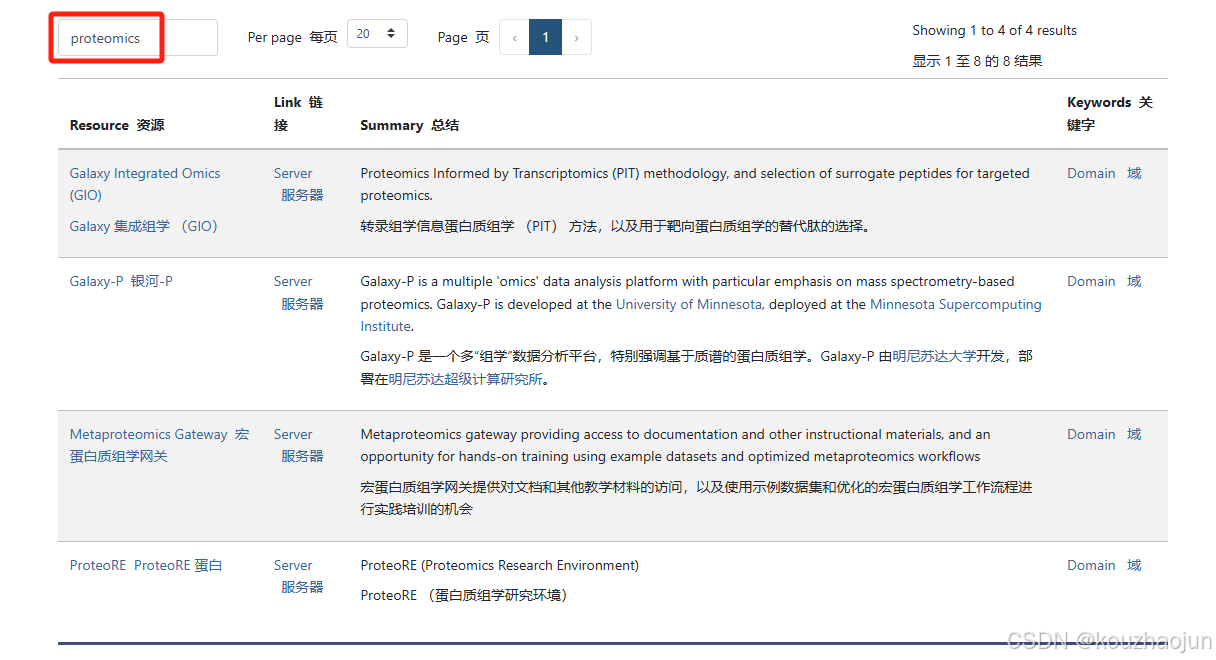Click the 'ProteoRE (Proteomics Research Environment)' summary text
1216x660 pixels.
point(499,565)
